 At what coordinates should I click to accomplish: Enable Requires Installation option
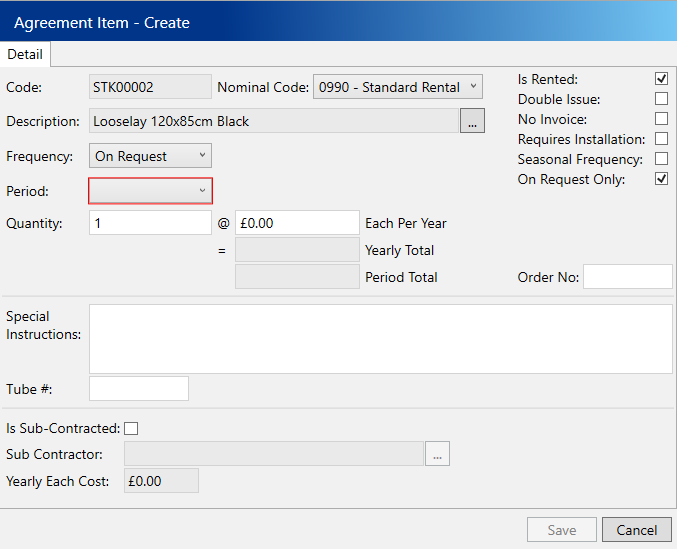coord(661,139)
